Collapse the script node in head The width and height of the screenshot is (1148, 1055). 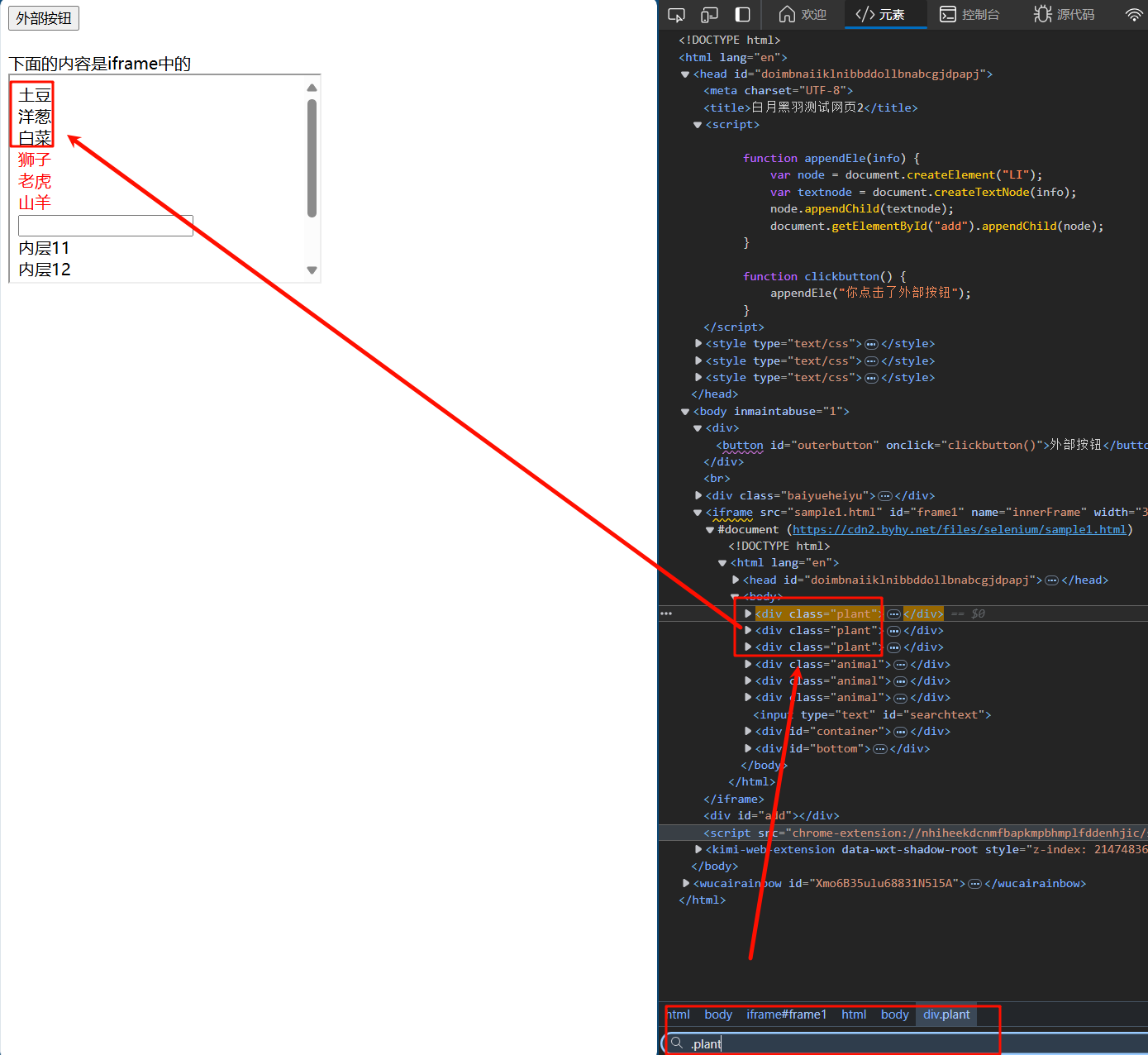(x=697, y=125)
